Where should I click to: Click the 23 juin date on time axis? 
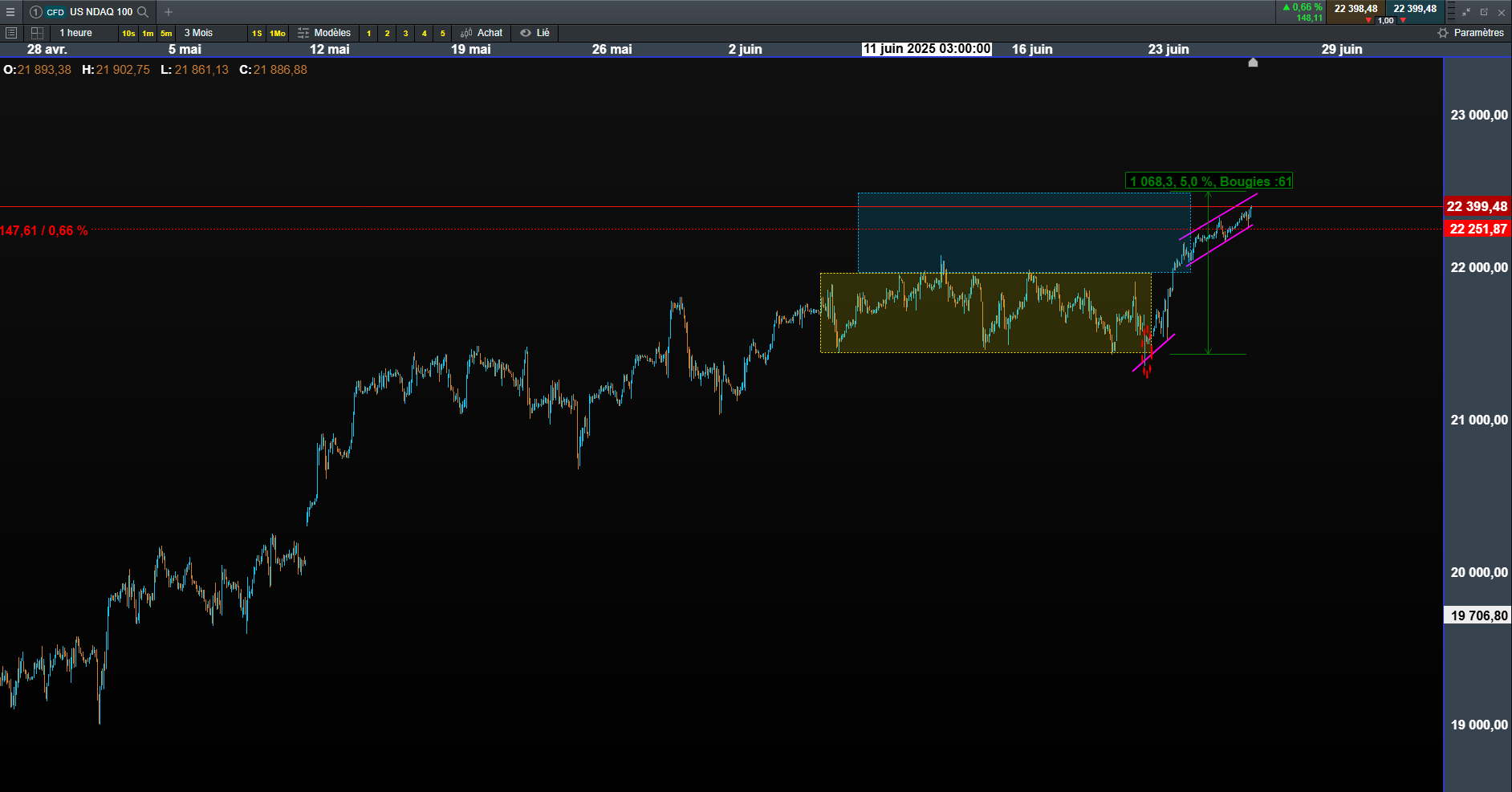tap(1169, 49)
